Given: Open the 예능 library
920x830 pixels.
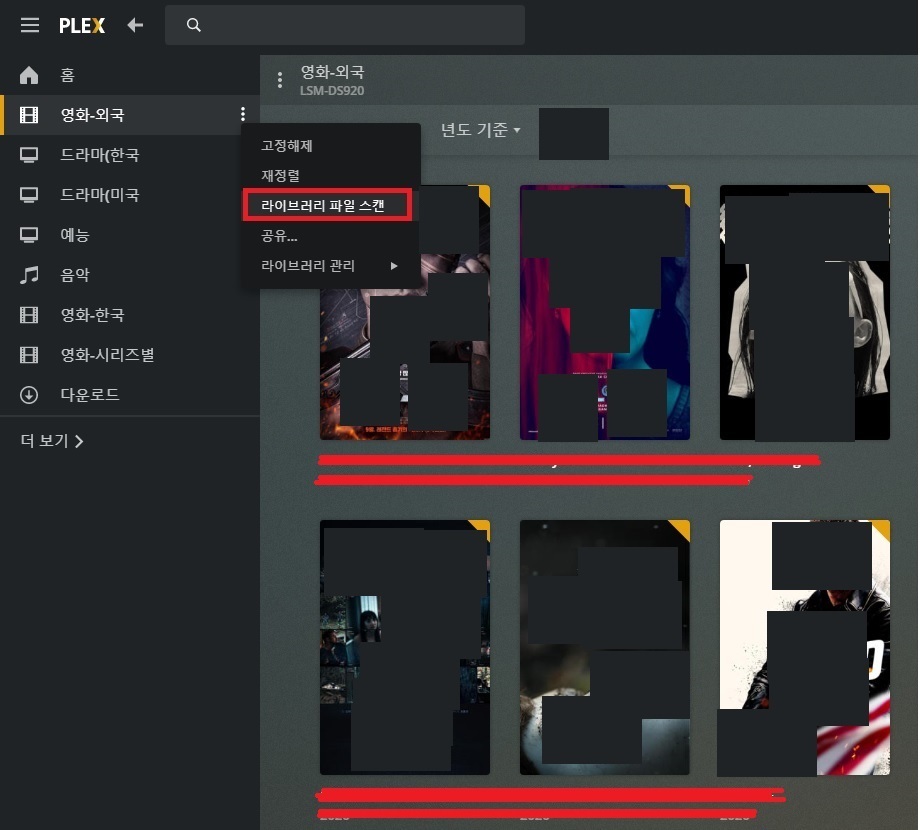Looking at the screenshot, I should click(x=75, y=235).
